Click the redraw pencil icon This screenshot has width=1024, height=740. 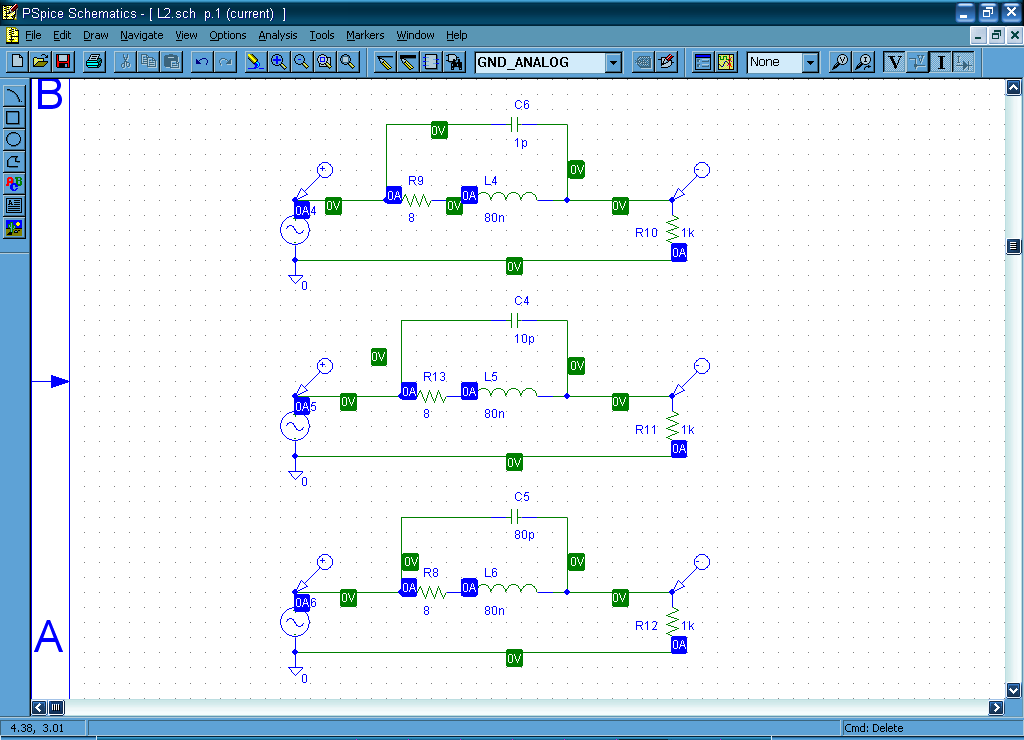coord(254,62)
